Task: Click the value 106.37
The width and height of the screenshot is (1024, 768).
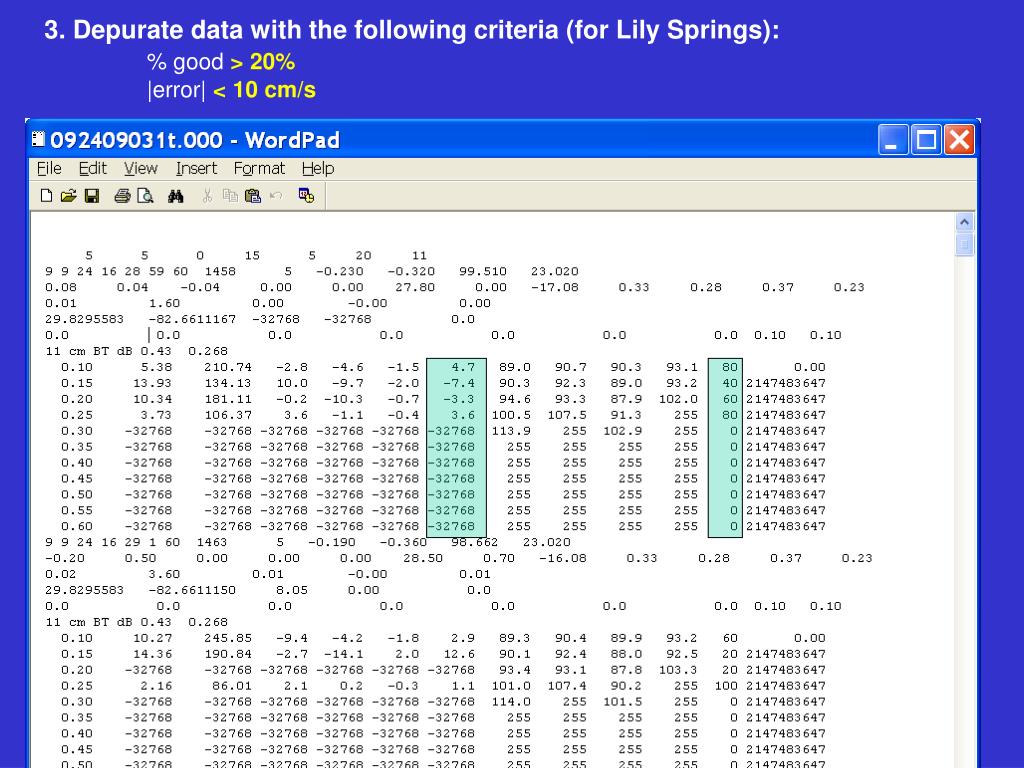Action: pyautogui.click(x=228, y=415)
